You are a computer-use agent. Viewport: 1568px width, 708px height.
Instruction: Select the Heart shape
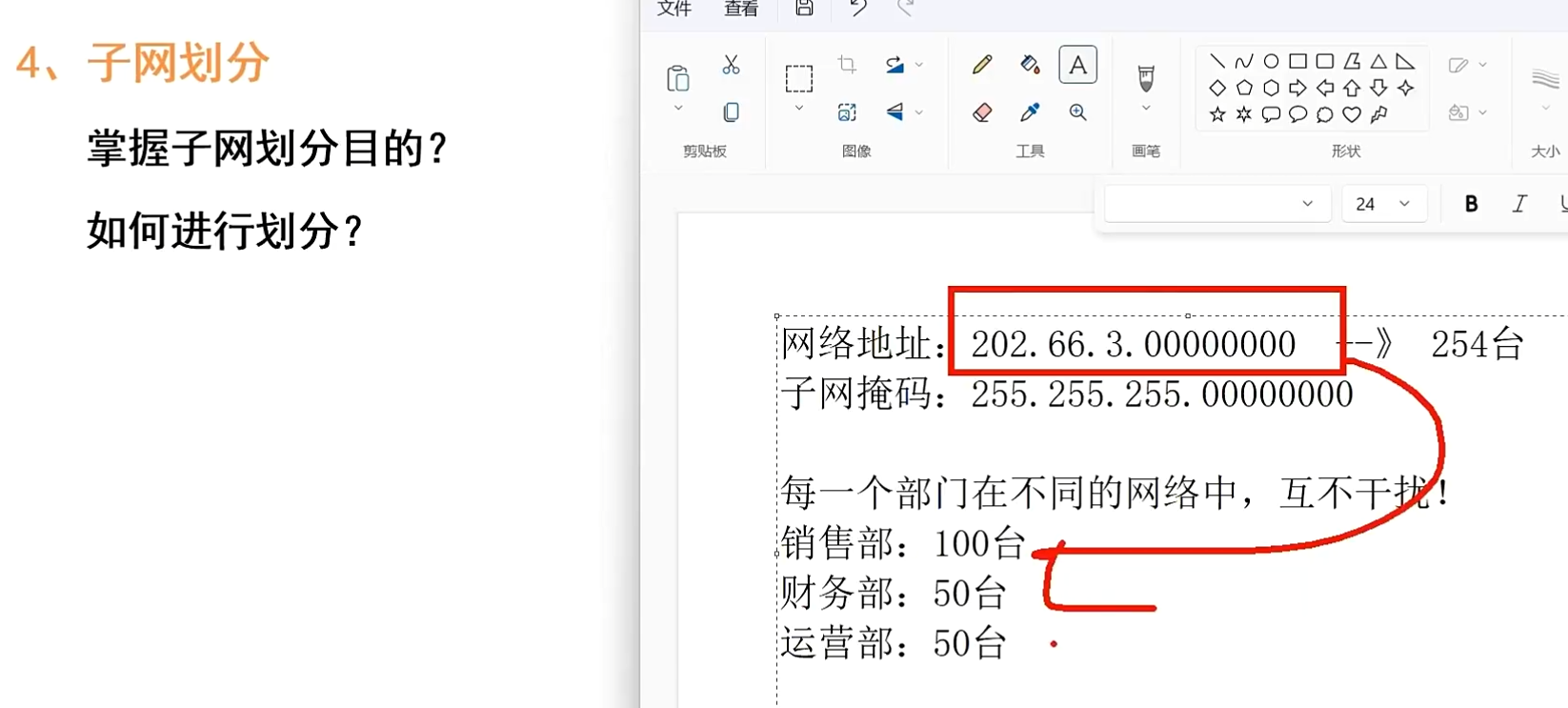coord(1352,114)
